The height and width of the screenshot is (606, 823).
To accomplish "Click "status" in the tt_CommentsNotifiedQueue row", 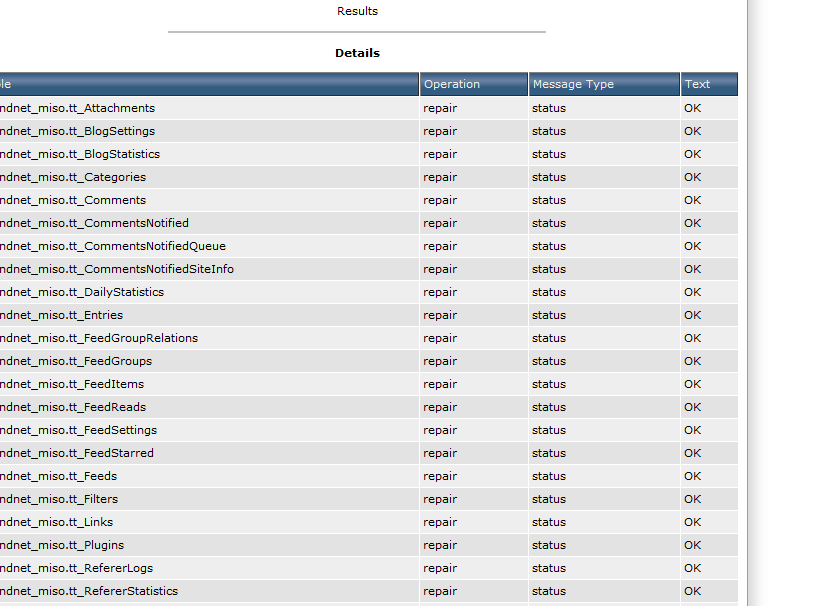I will point(549,247).
